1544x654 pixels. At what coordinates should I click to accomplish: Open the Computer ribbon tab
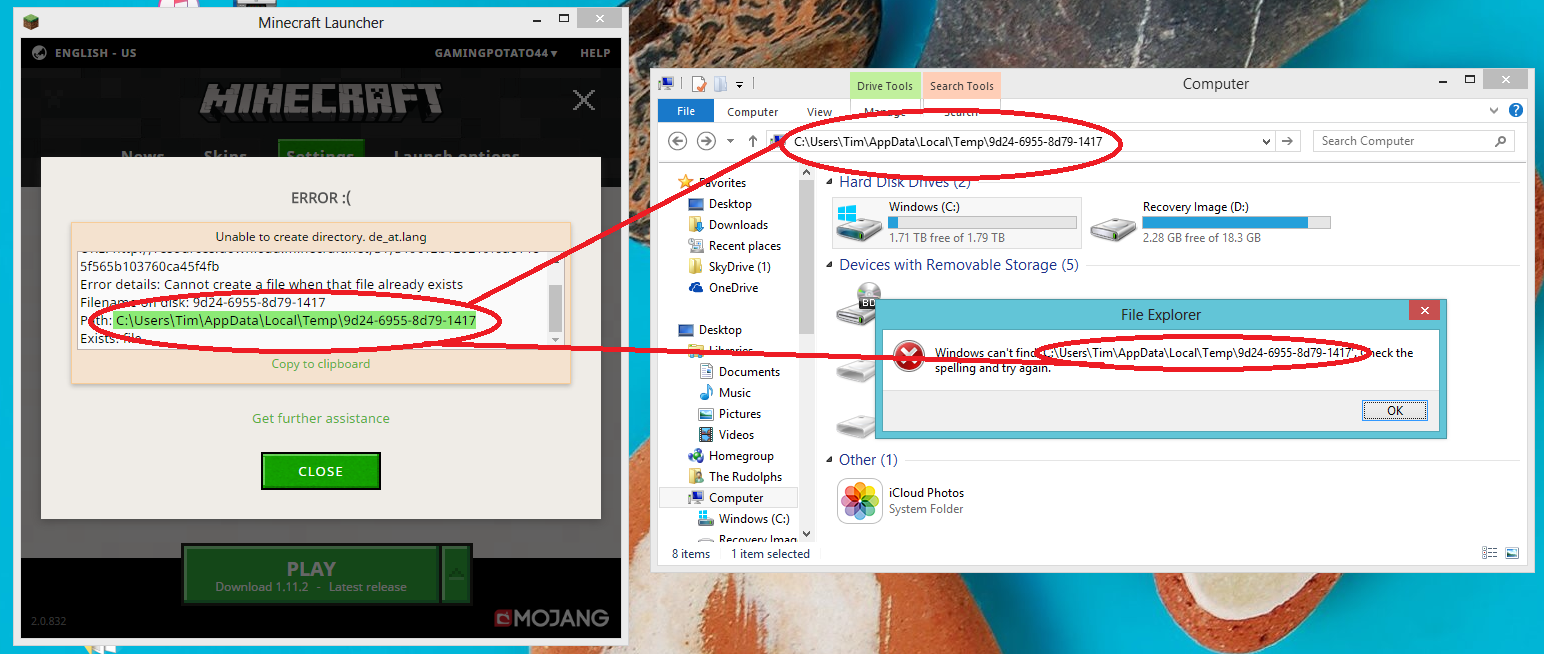pyautogui.click(x=752, y=112)
